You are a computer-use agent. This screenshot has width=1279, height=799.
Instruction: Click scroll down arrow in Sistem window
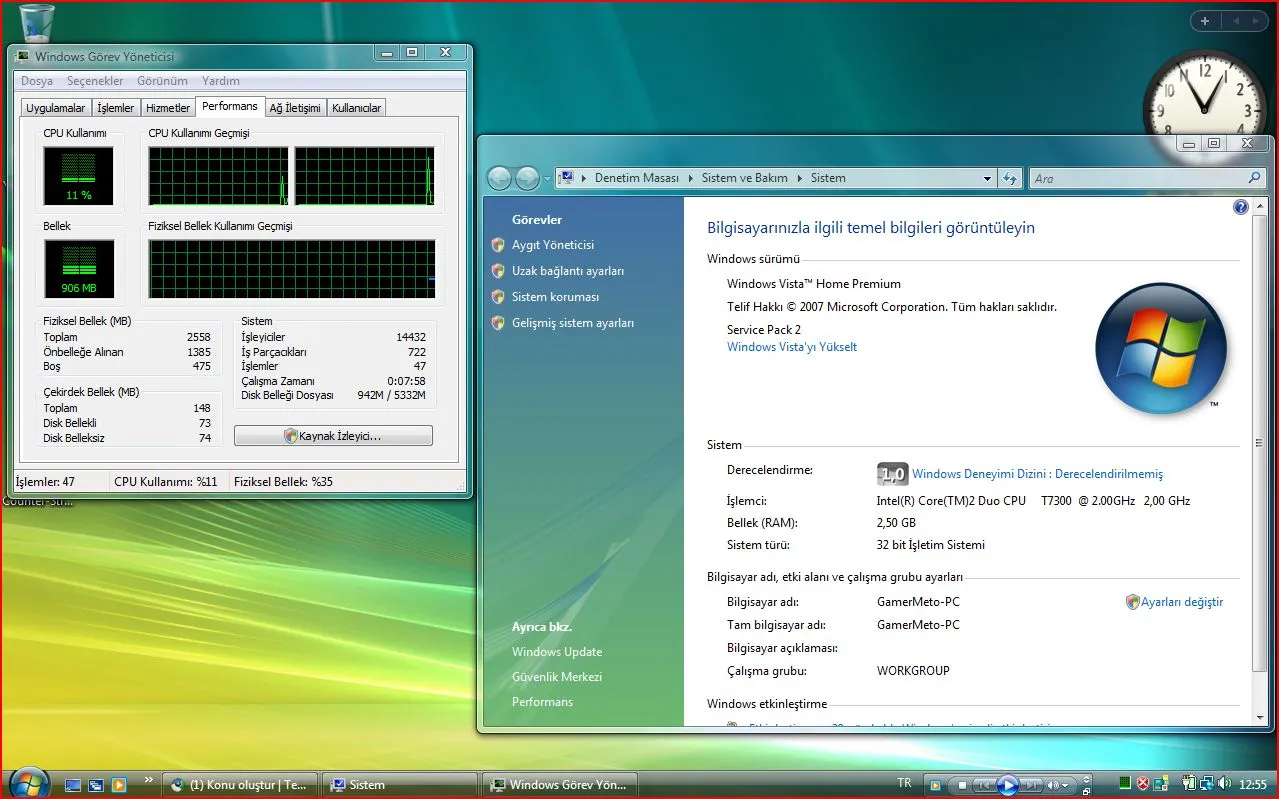point(1262,717)
